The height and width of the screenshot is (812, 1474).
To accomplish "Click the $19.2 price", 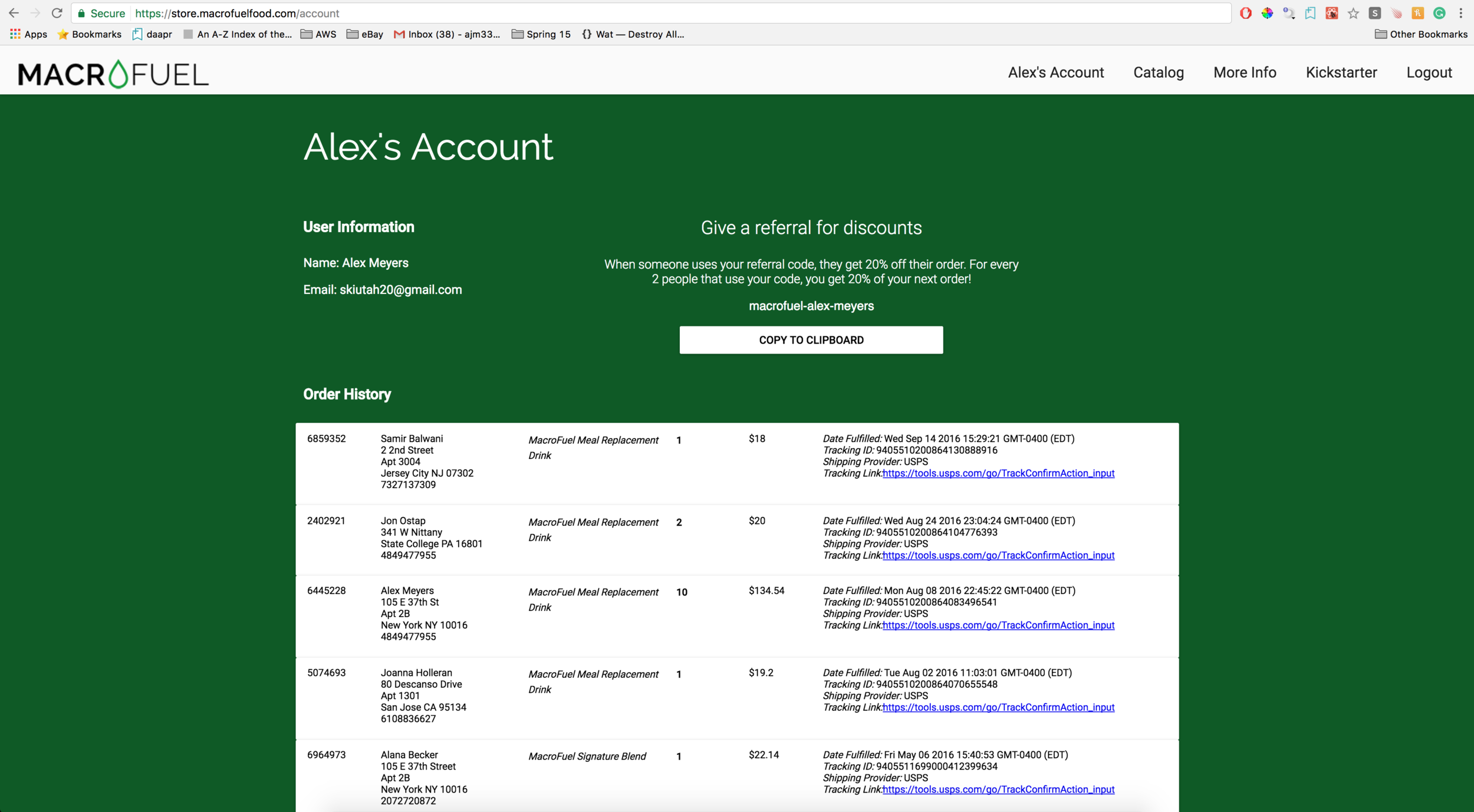I will point(761,672).
